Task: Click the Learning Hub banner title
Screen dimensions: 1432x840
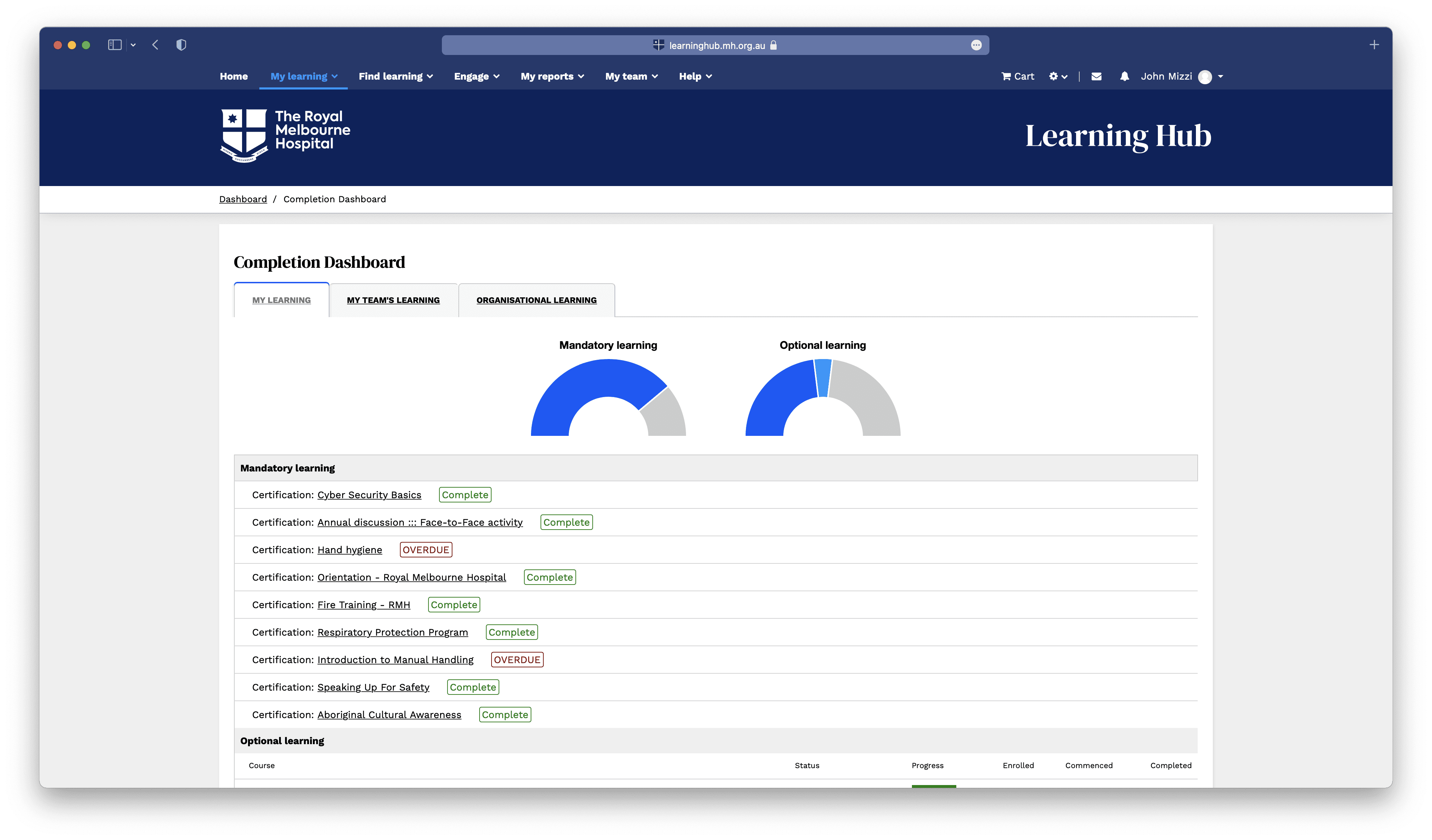Action: (x=1118, y=136)
